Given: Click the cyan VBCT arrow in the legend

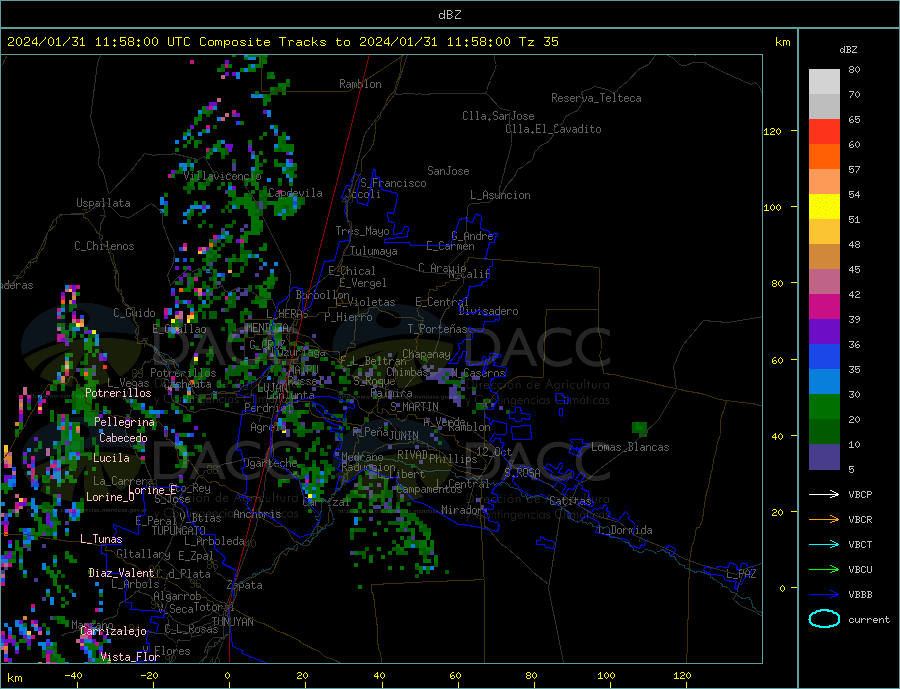Looking at the screenshot, I should tap(824, 544).
